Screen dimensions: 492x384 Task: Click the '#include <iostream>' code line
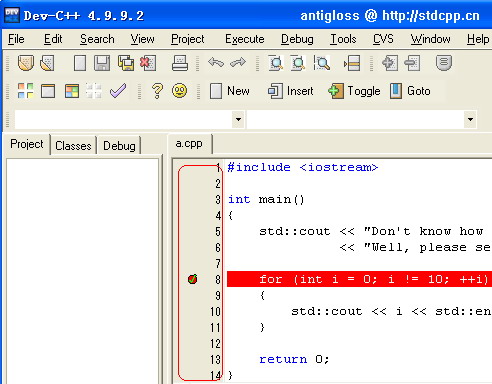tap(303, 167)
